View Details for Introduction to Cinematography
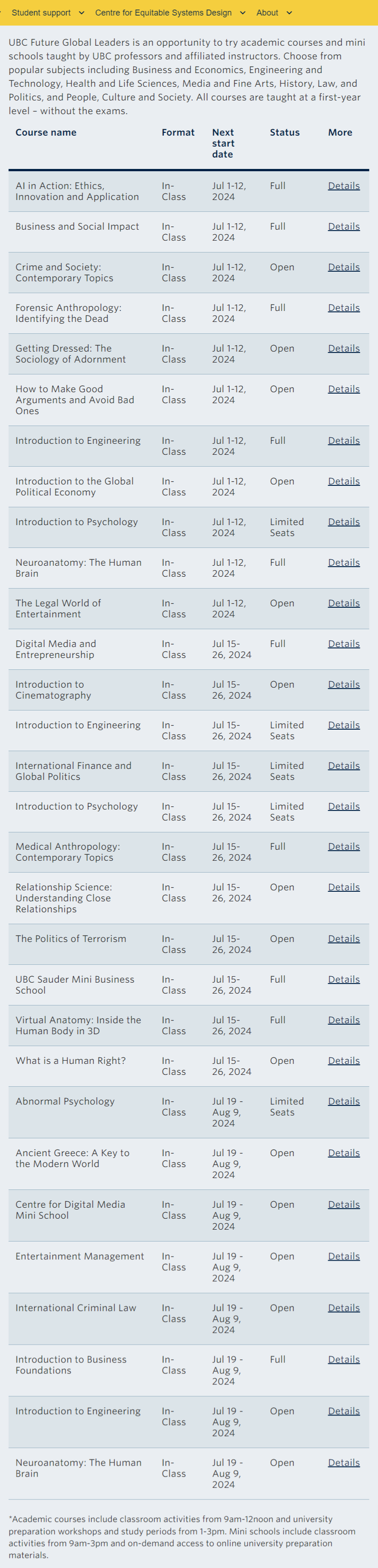Image resolution: width=378 pixels, height=1568 pixels. pyautogui.click(x=344, y=685)
